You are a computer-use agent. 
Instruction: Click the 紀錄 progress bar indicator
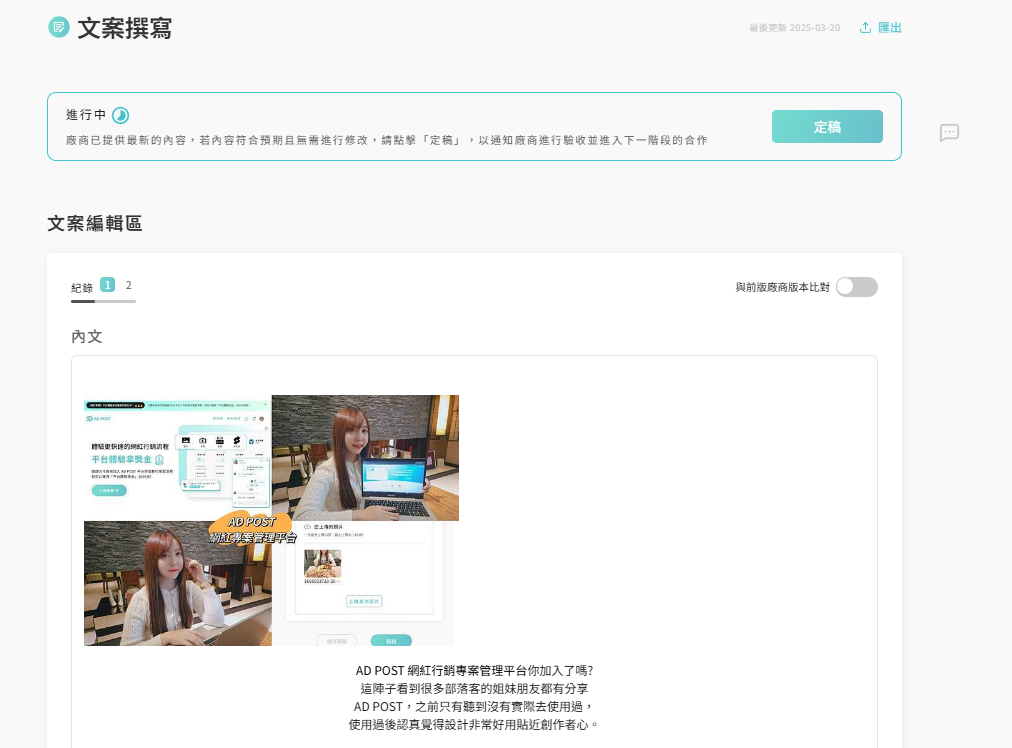click(x=103, y=300)
